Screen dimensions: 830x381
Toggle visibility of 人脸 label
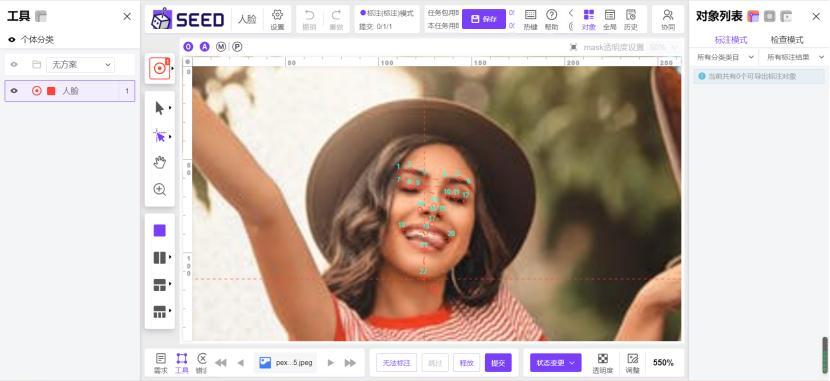pyautogui.click(x=14, y=91)
